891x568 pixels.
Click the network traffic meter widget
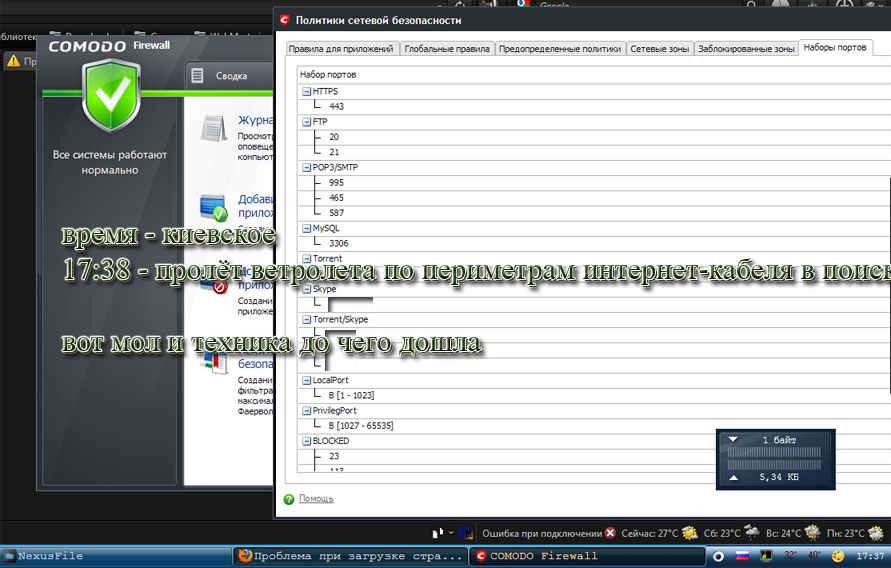776,459
